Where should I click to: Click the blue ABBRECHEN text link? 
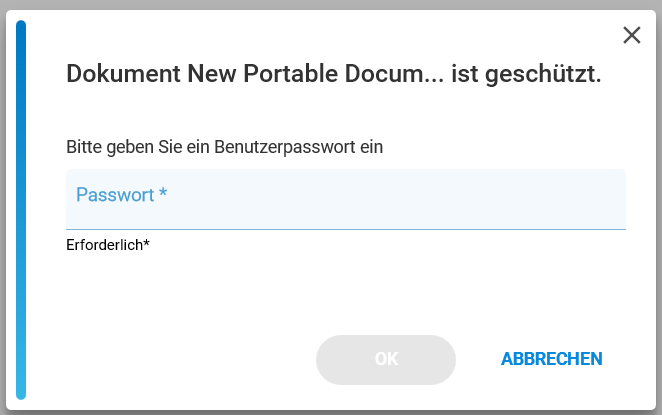pyautogui.click(x=551, y=359)
